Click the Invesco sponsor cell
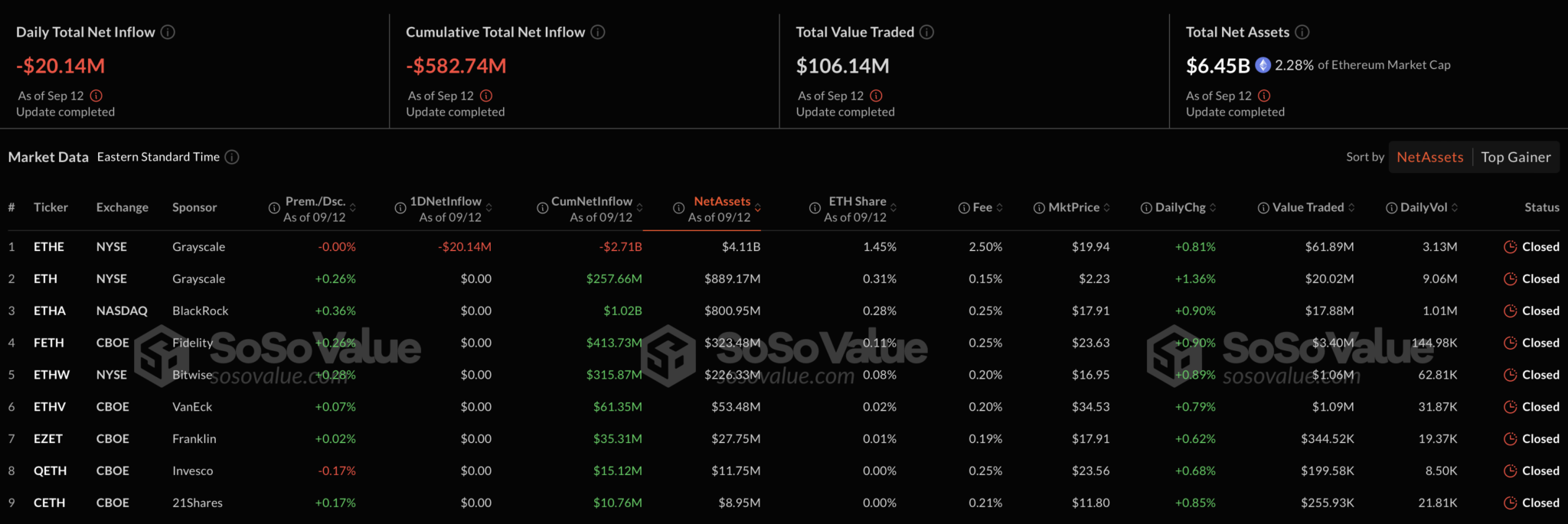Viewport: 1568px width, 524px height. pos(193,470)
